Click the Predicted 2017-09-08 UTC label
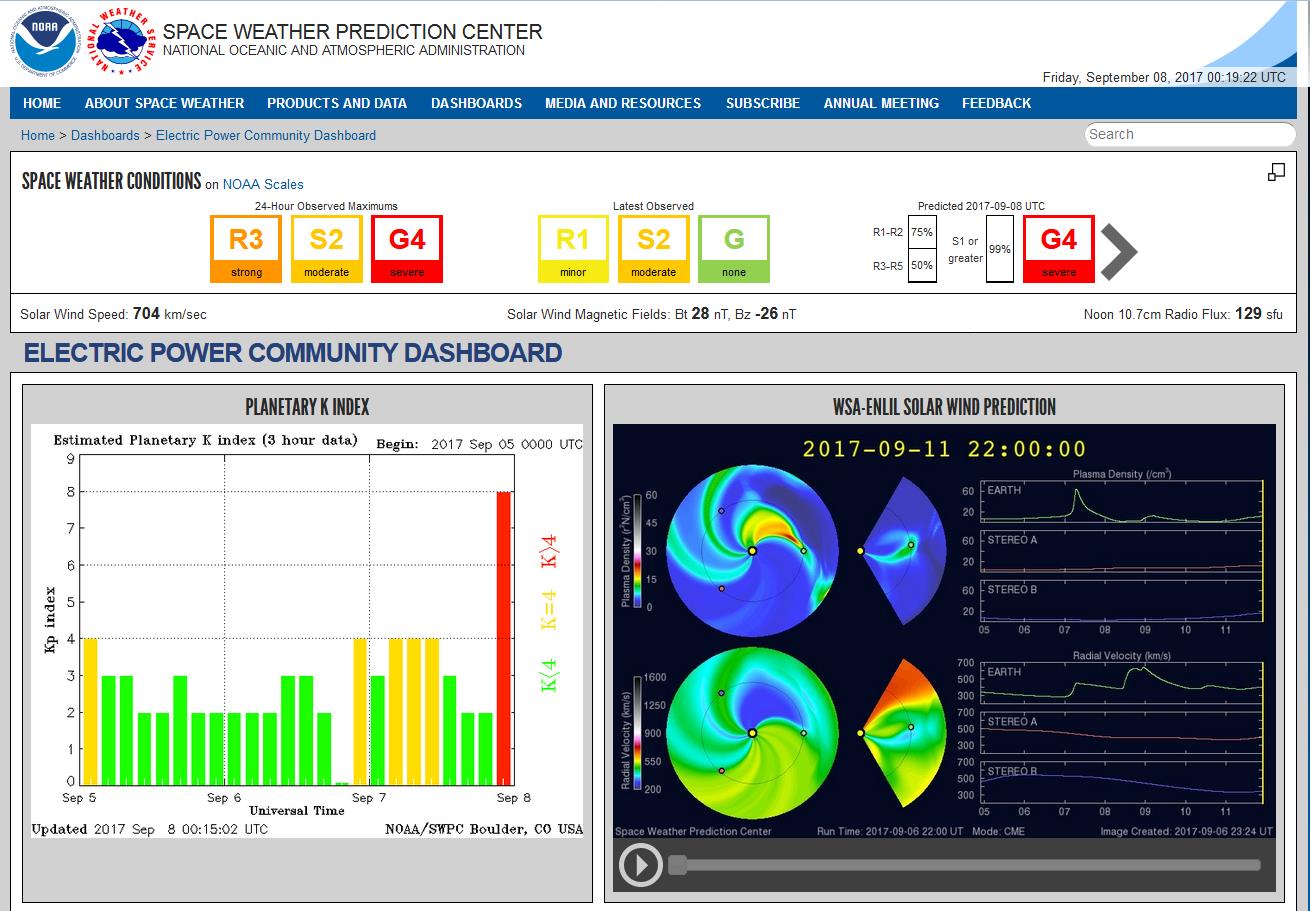 point(981,206)
